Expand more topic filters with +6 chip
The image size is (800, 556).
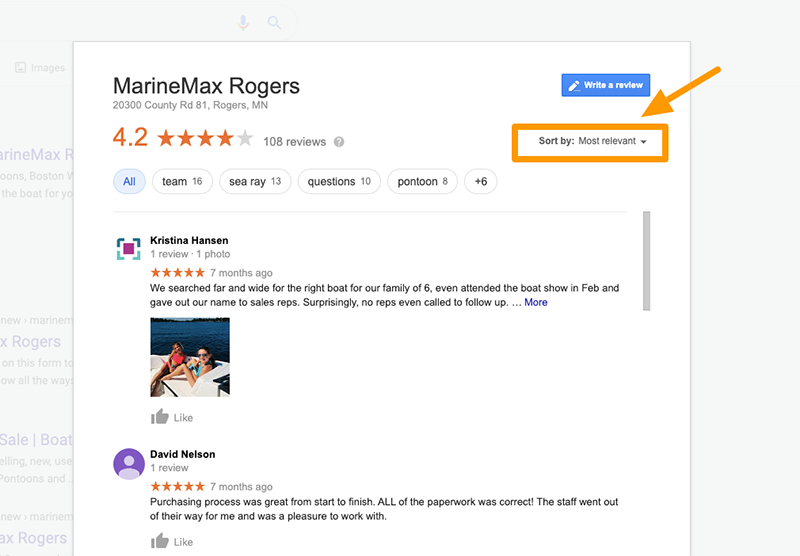(x=481, y=182)
